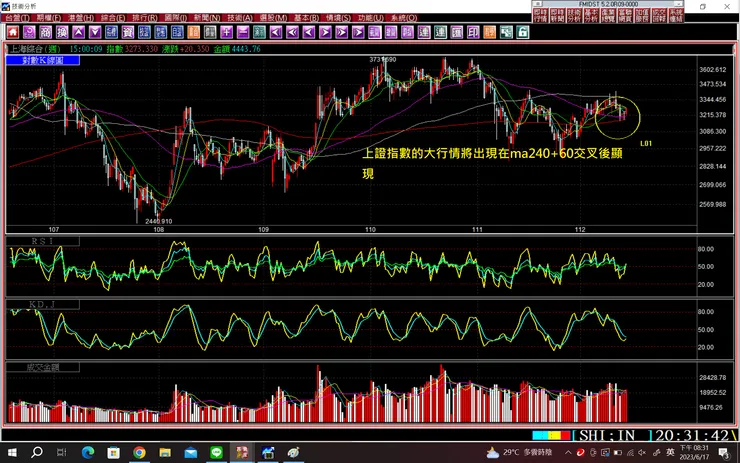This screenshot has height=463, width=740.
Task: Open the 基本(B) menu
Action: (306, 18)
